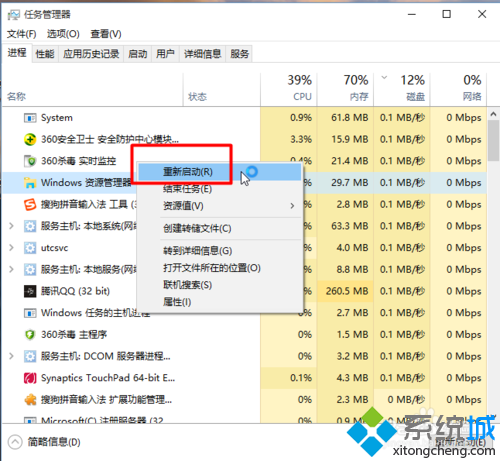Click the 服务主机: DCOM gear icon

(x=30, y=356)
